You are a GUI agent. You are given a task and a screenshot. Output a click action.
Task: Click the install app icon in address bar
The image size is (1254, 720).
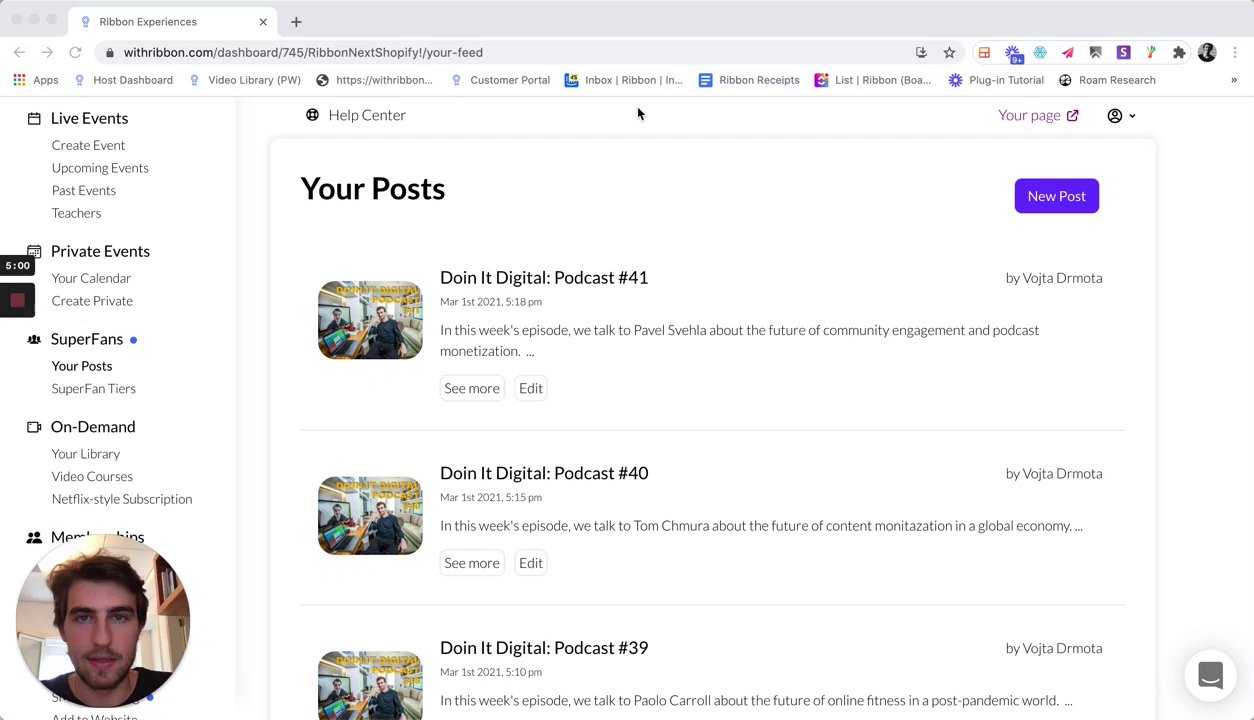pos(921,52)
